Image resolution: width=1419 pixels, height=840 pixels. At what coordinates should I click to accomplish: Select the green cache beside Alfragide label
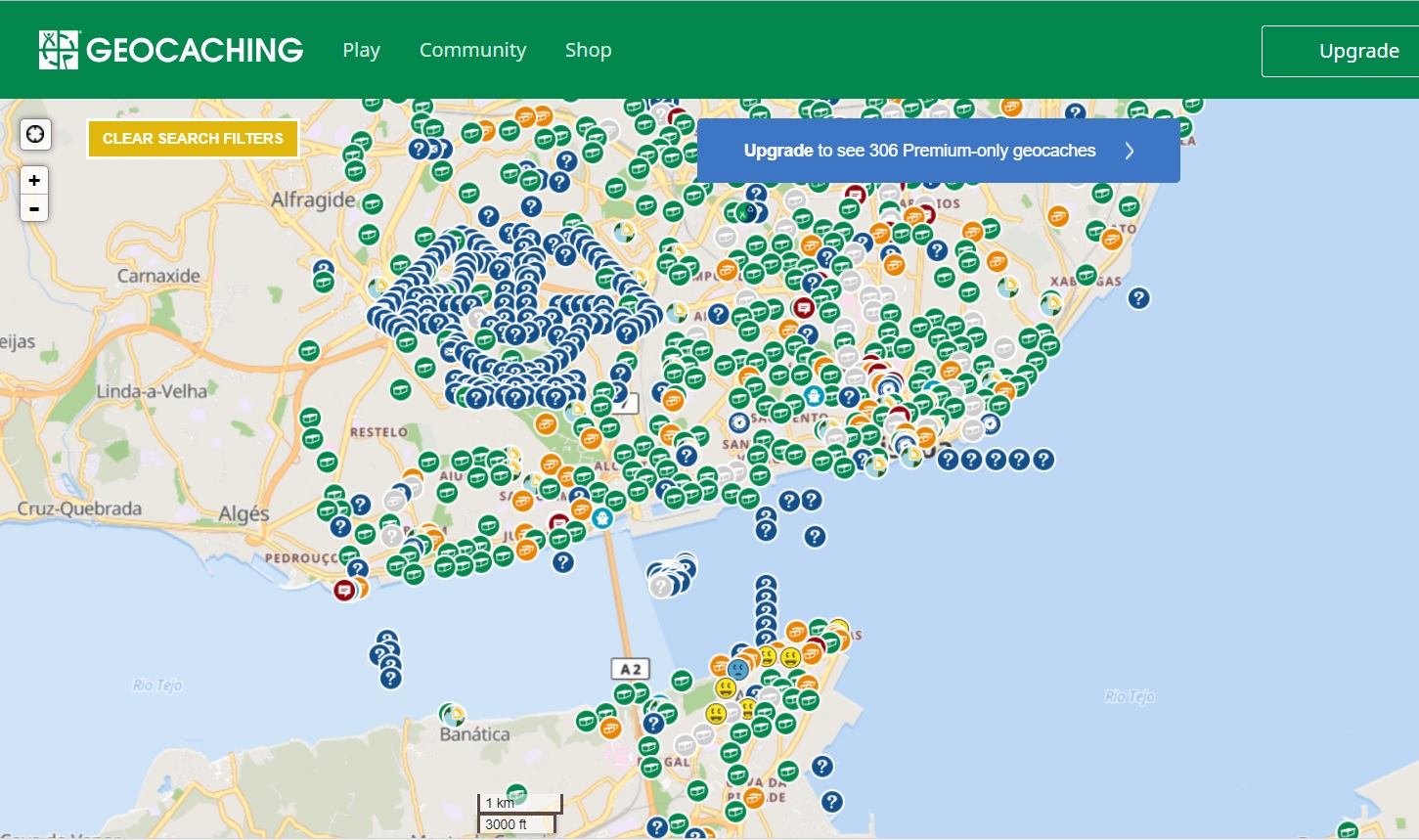373,204
